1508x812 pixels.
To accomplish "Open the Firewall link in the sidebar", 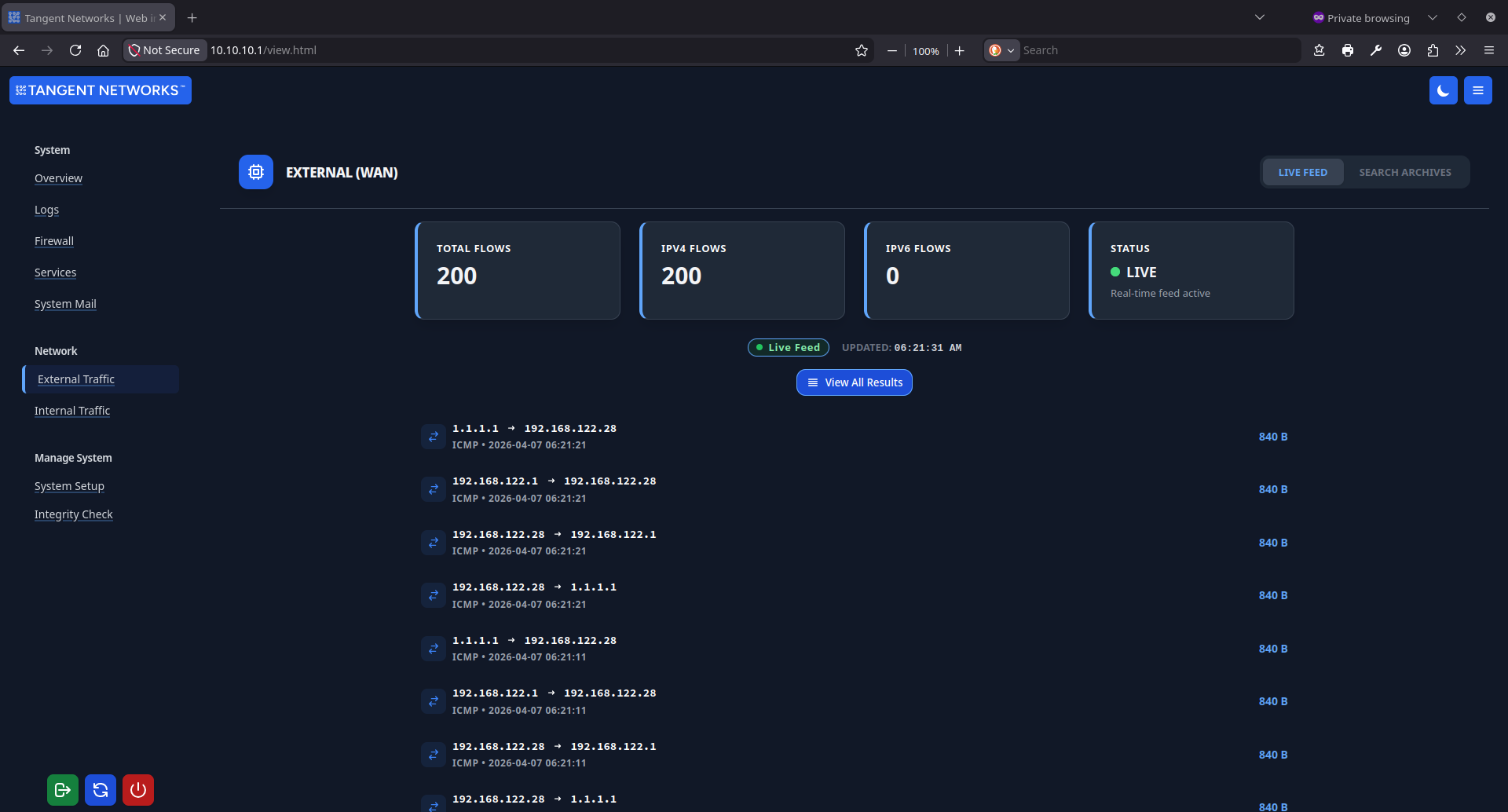I will click(x=54, y=241).
